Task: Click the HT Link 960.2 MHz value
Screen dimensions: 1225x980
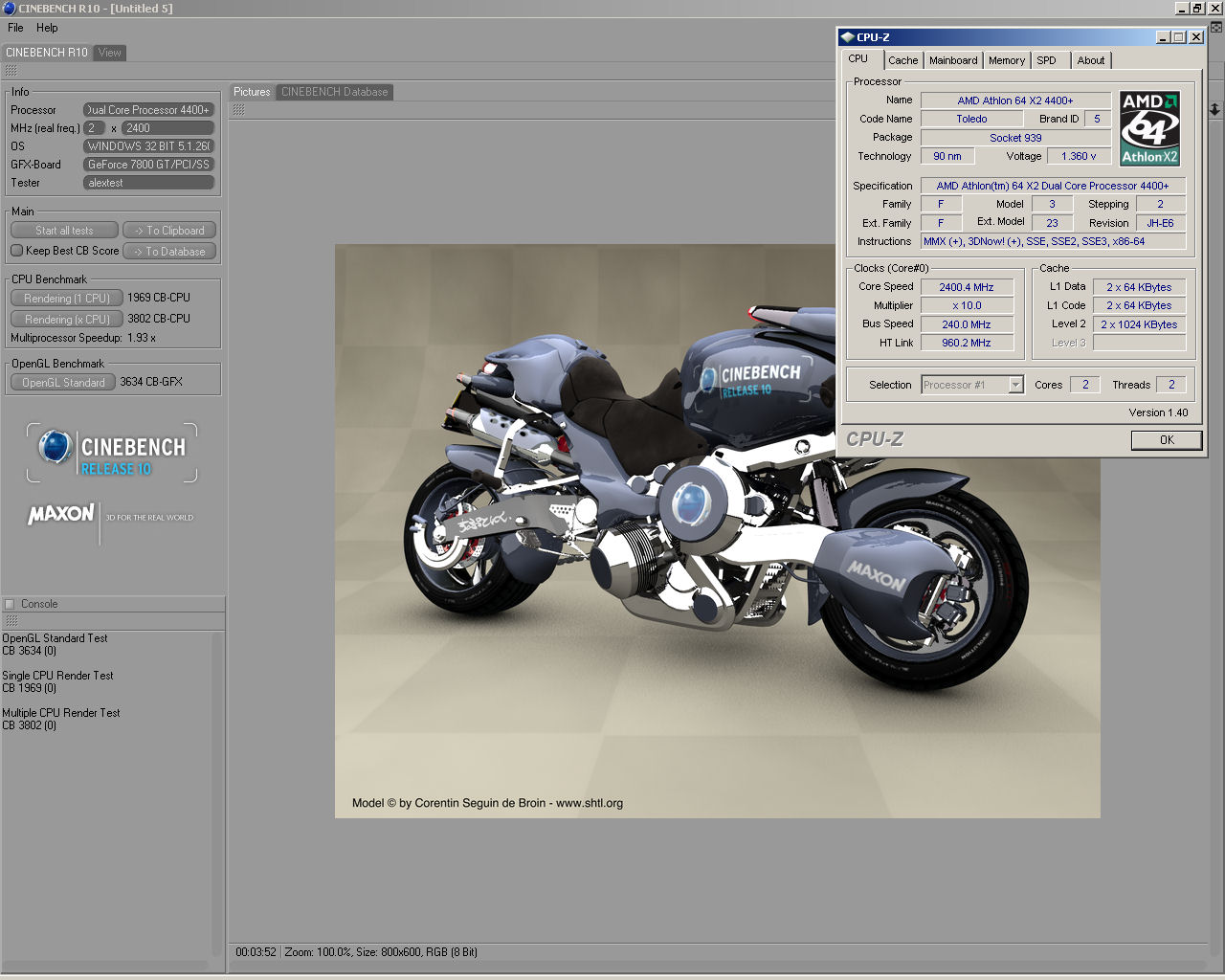Action: click(967, 343)
